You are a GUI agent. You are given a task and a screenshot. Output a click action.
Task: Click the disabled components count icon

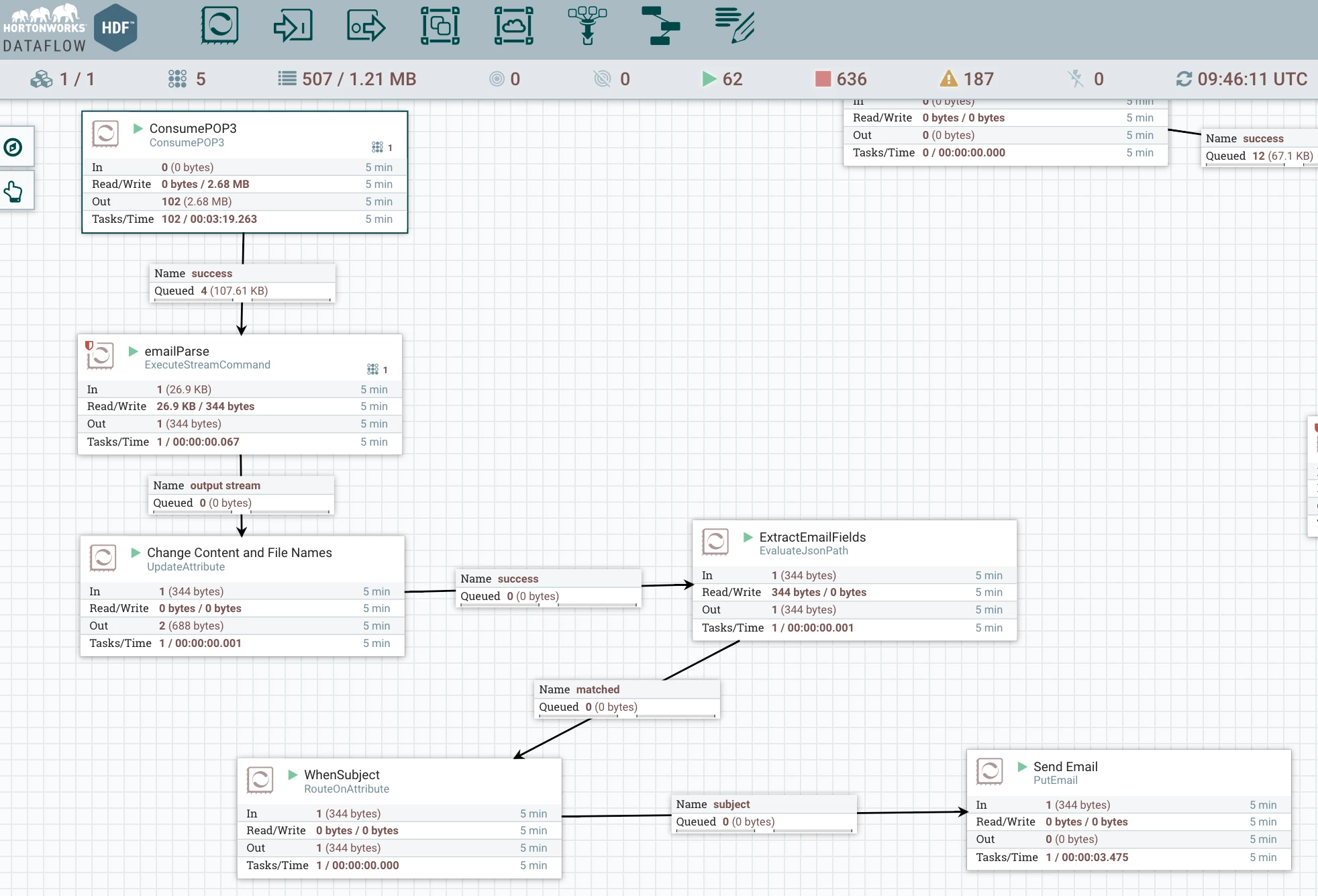[1076, 79]
